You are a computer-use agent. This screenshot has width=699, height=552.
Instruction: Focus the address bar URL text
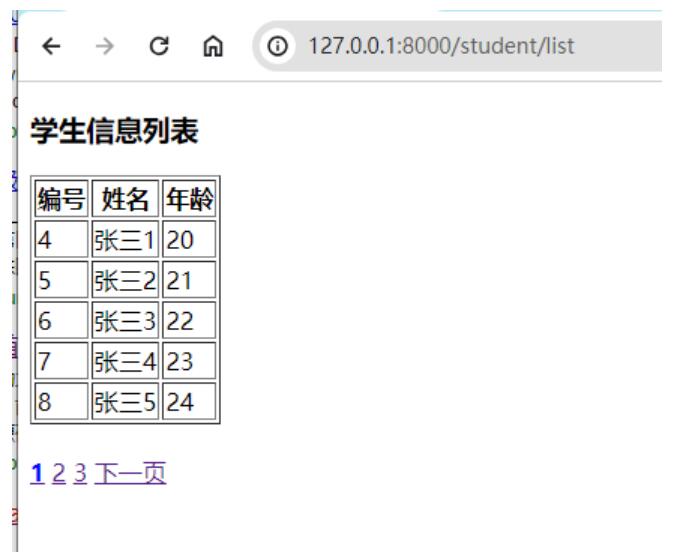tap(440, 47)
